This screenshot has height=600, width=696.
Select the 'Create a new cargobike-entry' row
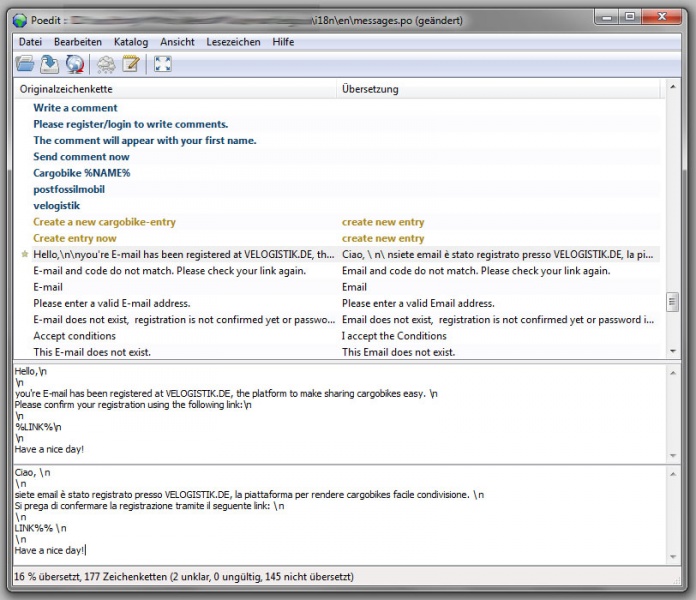click(x=104, y=222)
